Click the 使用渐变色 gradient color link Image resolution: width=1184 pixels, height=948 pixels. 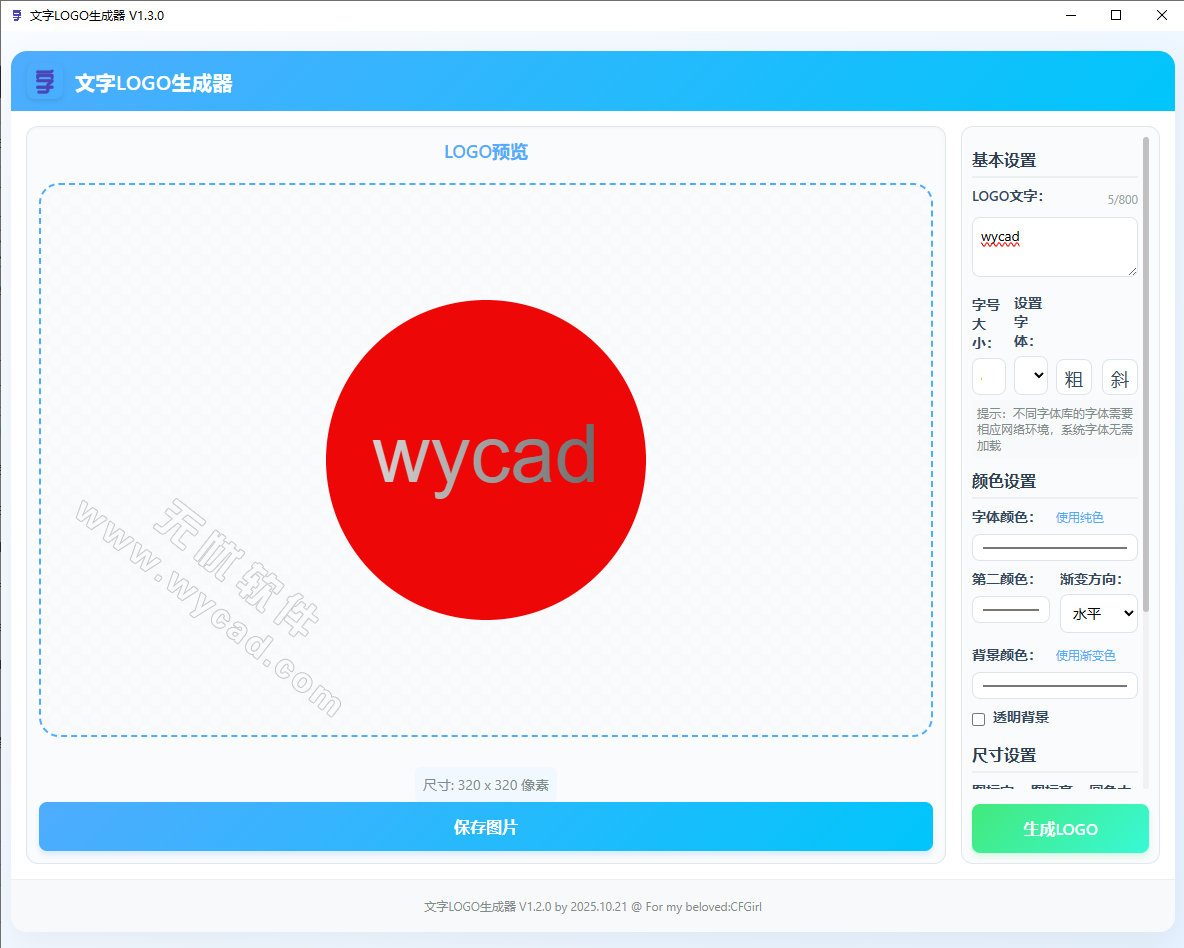1086,655
